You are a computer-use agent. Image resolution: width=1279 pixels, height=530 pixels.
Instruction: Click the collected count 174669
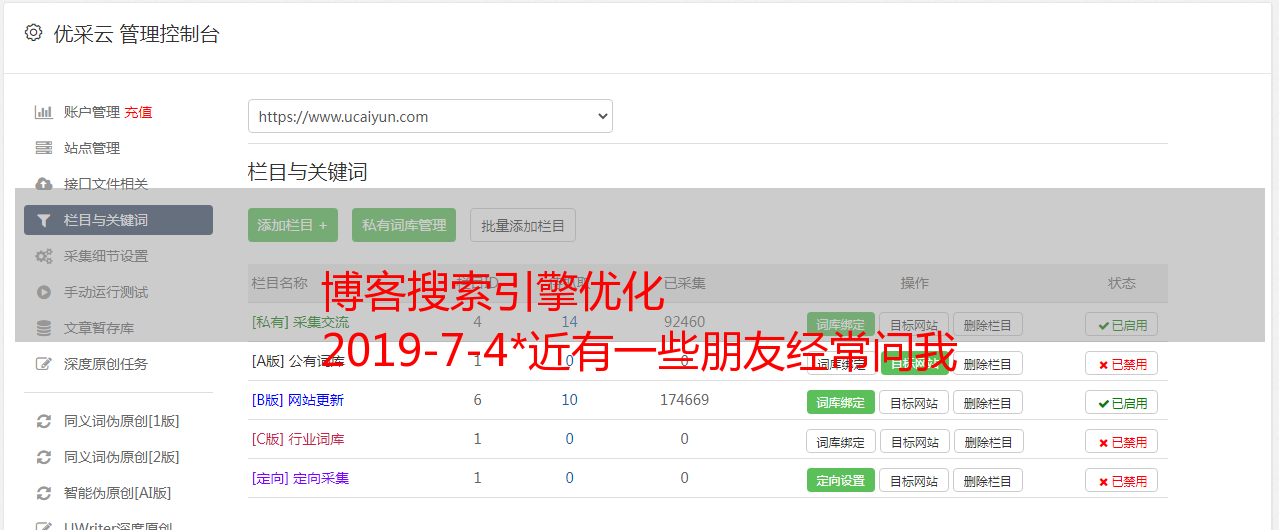click(x=684, y=400)
